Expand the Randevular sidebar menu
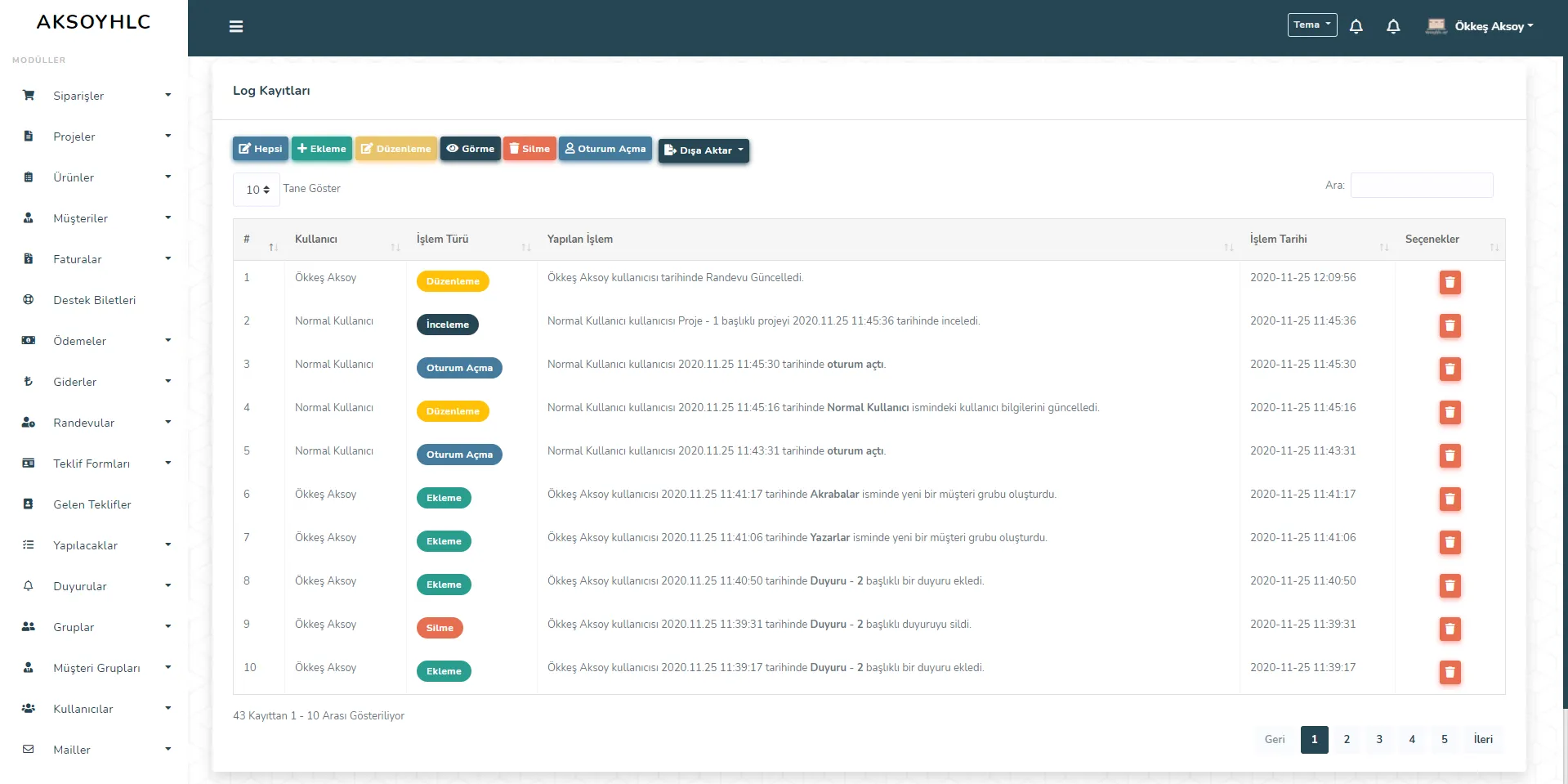 [x=94, y=423]
